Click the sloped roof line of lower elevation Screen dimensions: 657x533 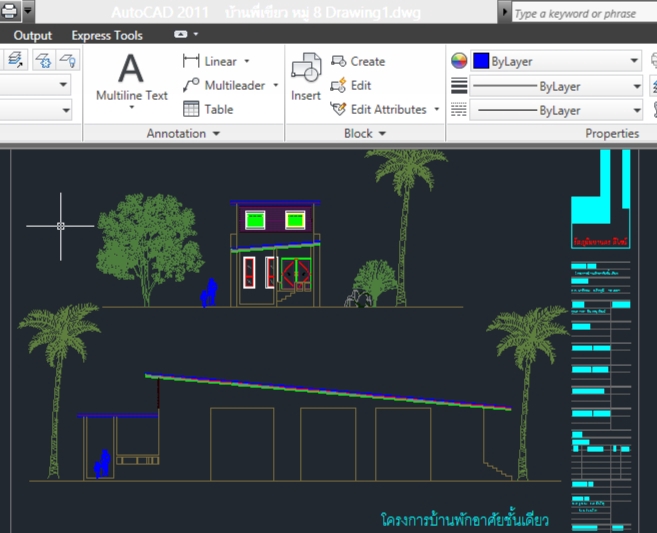(328, 391)
